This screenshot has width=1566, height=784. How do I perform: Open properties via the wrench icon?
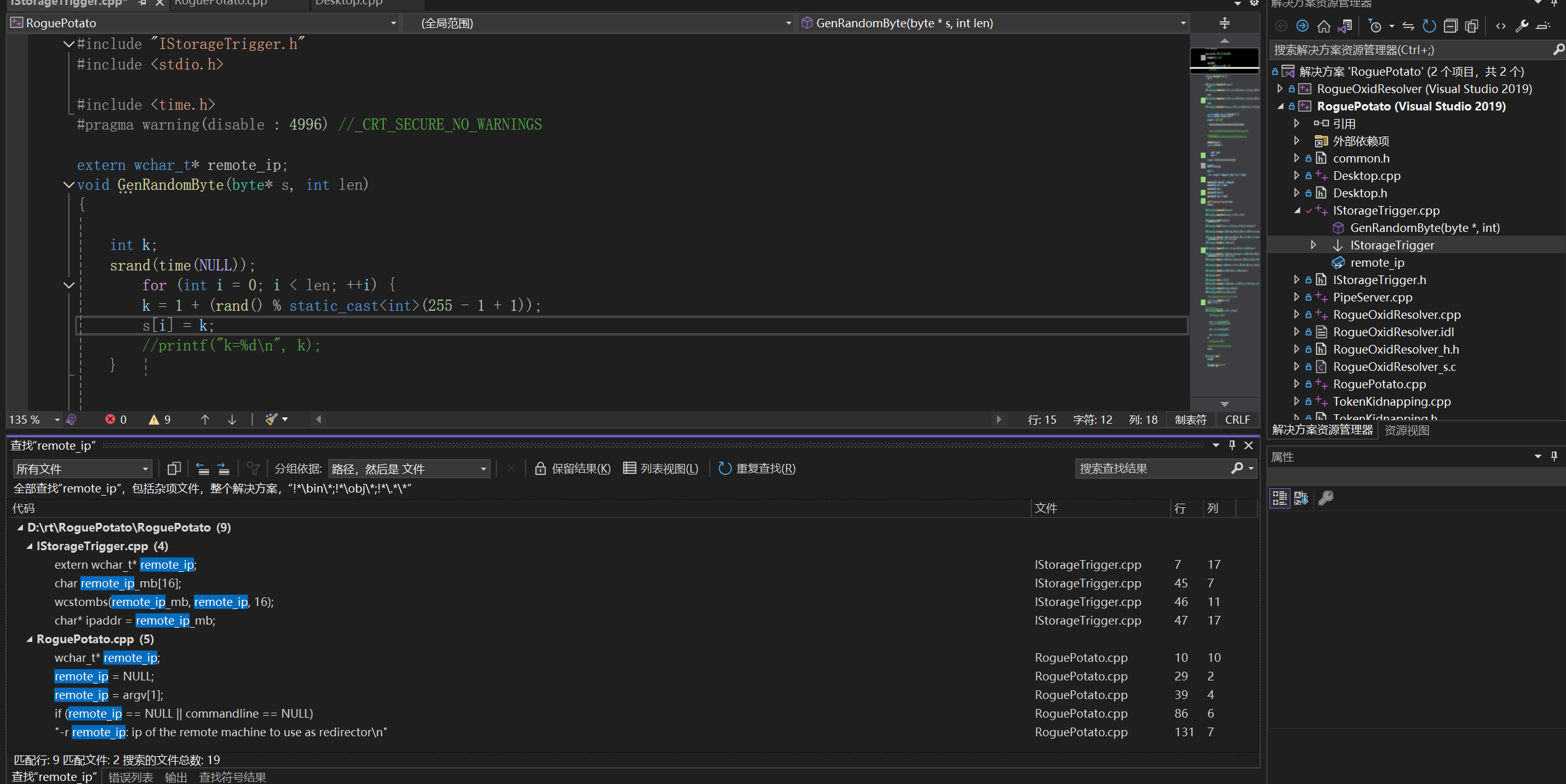click(x=1521, y=26)
